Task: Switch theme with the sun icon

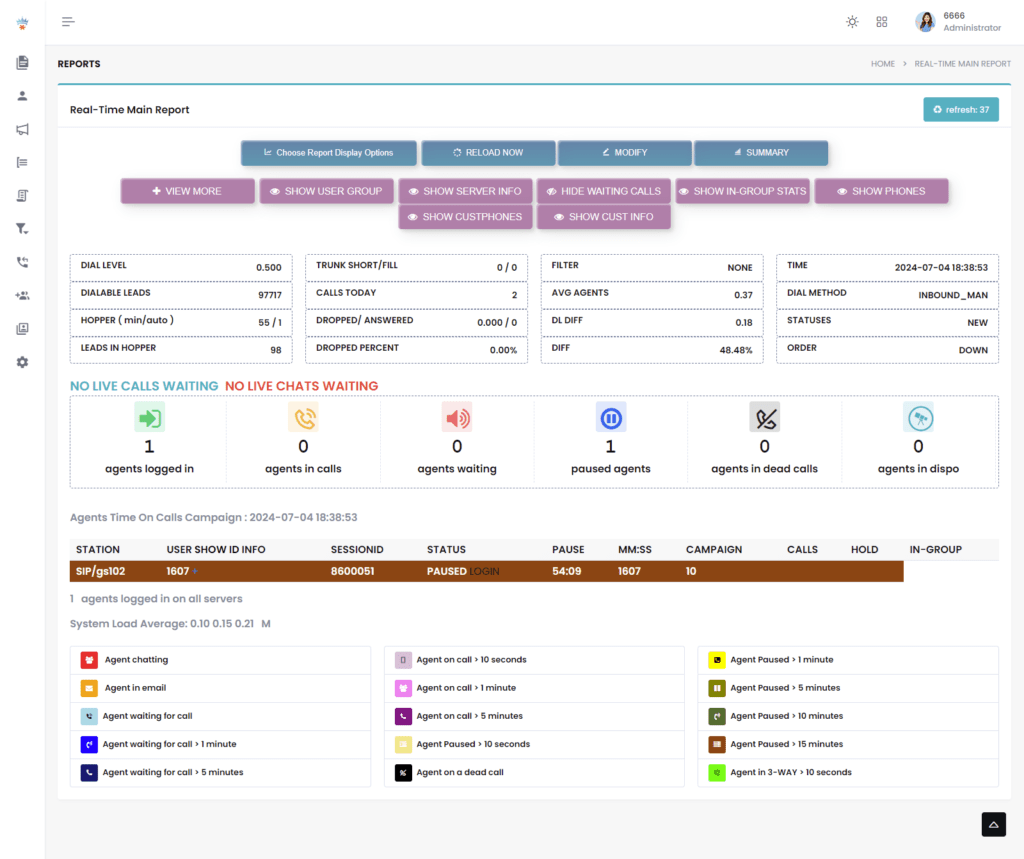Action: point(852,22)
